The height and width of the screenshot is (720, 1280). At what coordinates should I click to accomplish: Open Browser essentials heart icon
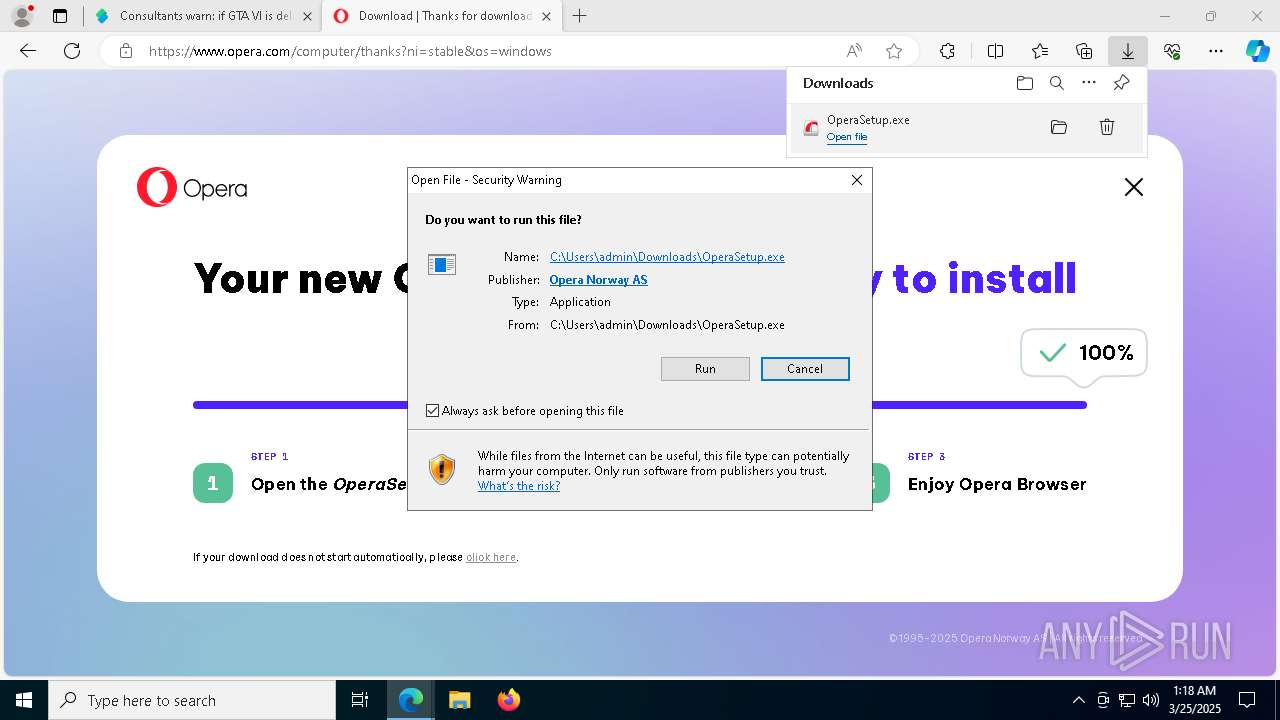coord(1172,51)
